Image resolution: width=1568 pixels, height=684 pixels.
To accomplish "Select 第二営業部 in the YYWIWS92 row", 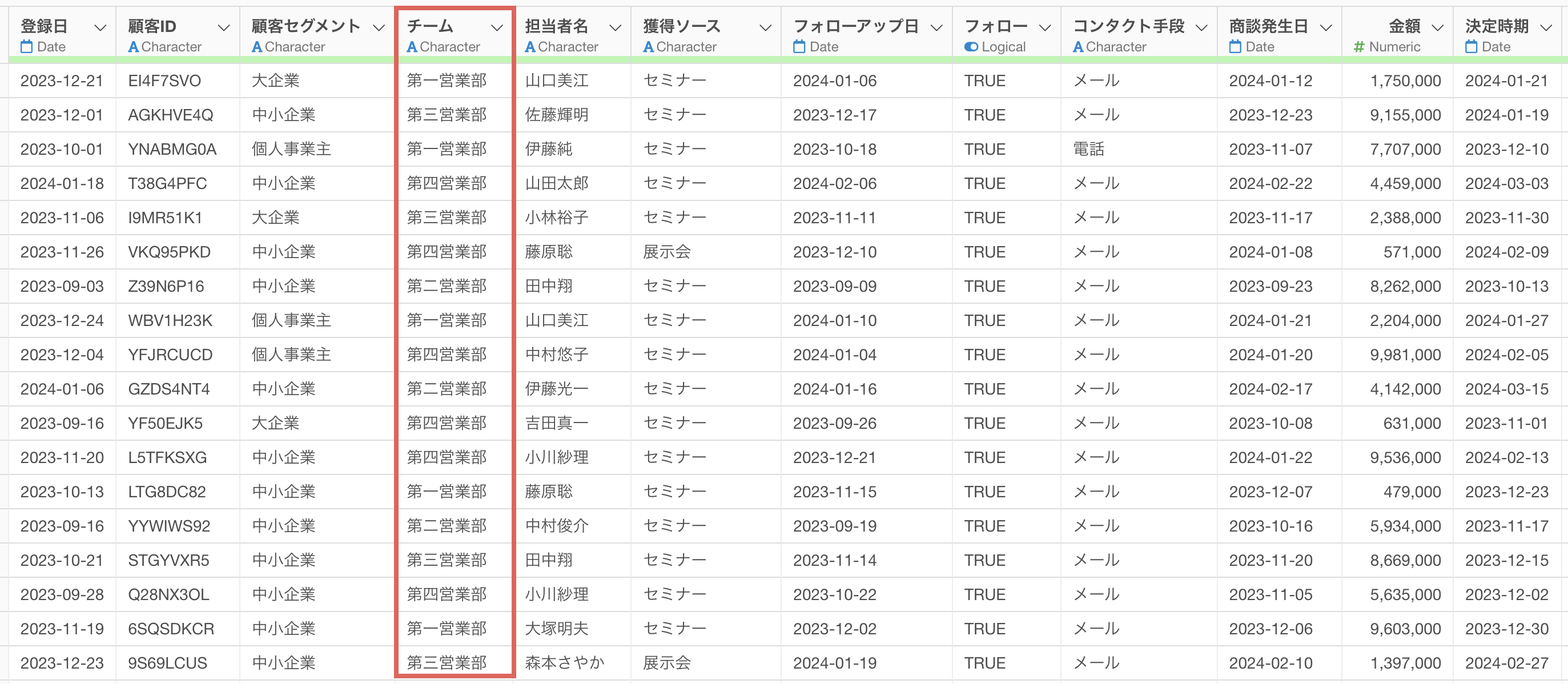I will click(x=447, y=526).
